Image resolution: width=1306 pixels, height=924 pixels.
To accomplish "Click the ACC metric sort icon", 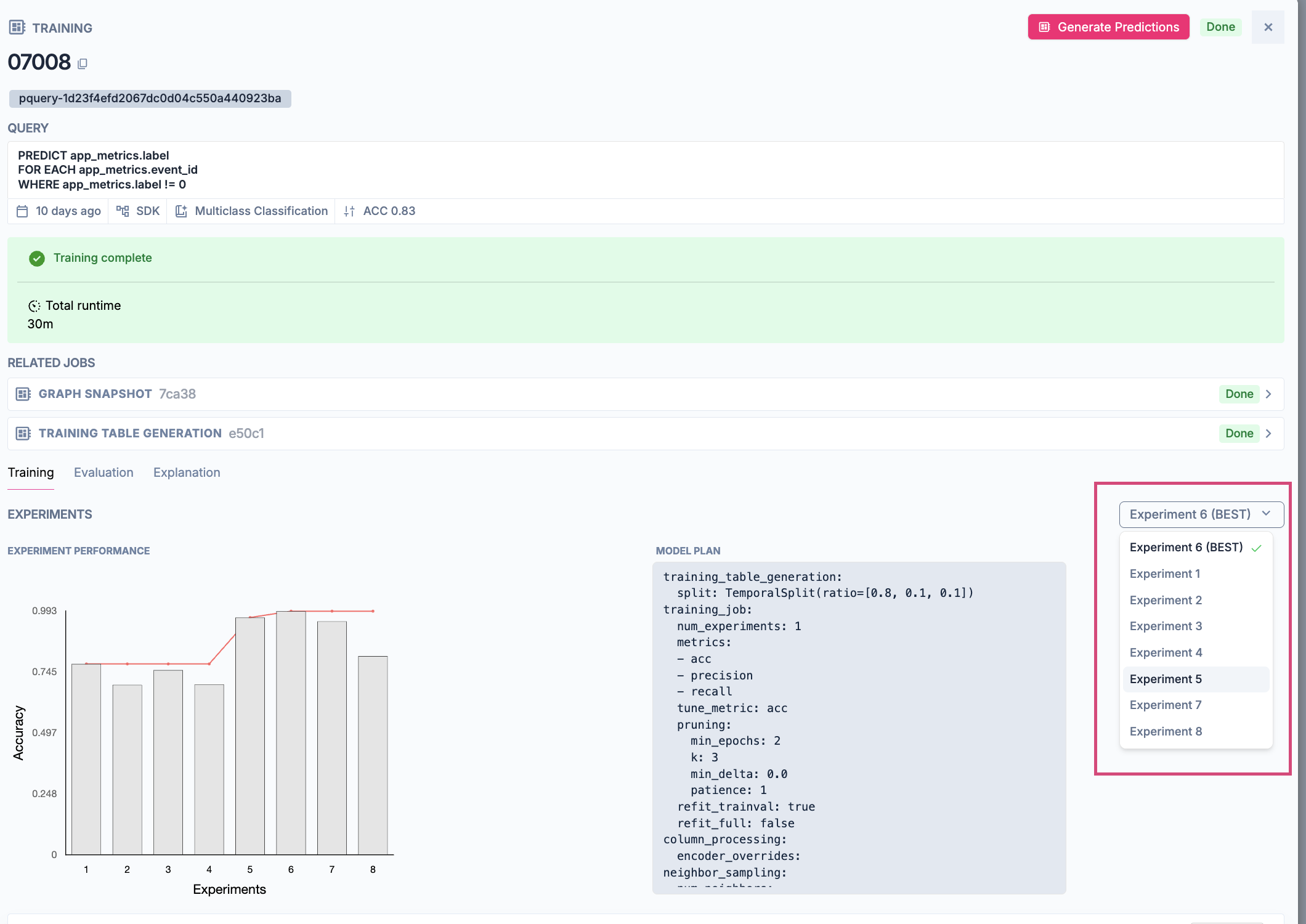I will [349, 211].
